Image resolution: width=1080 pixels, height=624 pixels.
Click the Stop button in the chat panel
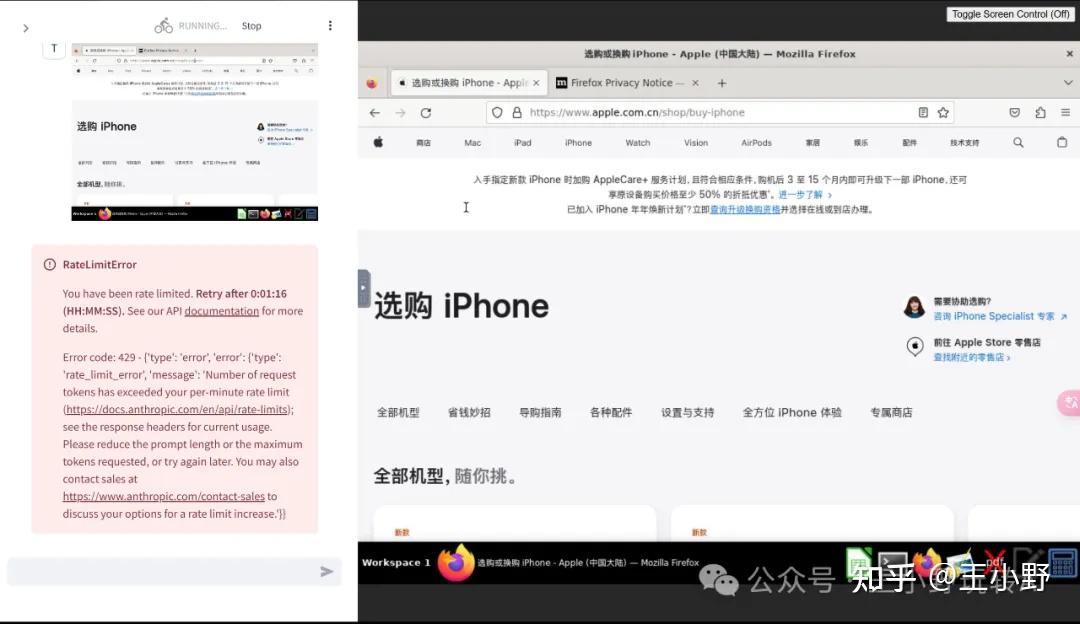click(x=251, y=26)
